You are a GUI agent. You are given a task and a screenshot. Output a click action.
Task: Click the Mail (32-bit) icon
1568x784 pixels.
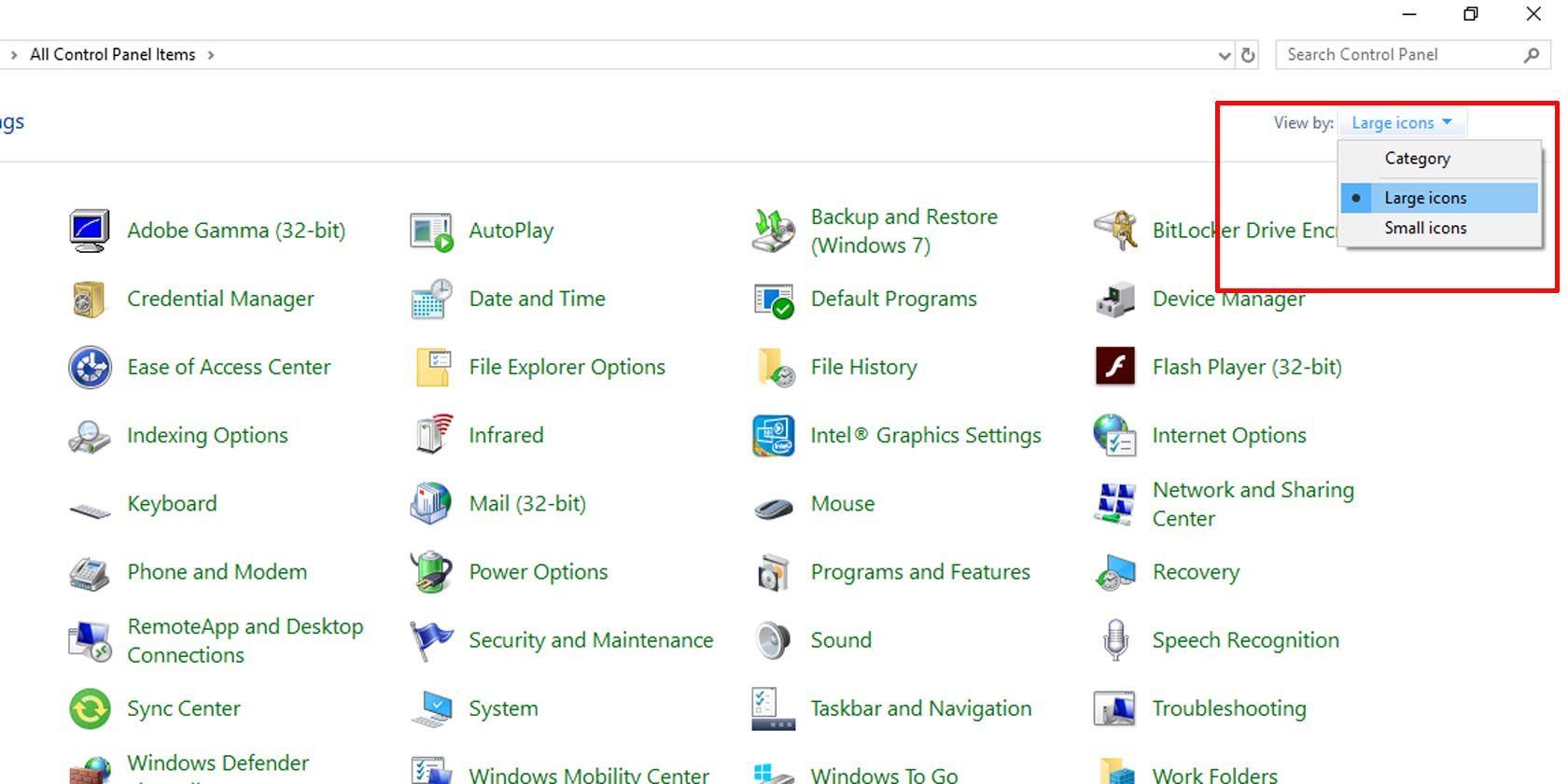(x=431, y=503)
